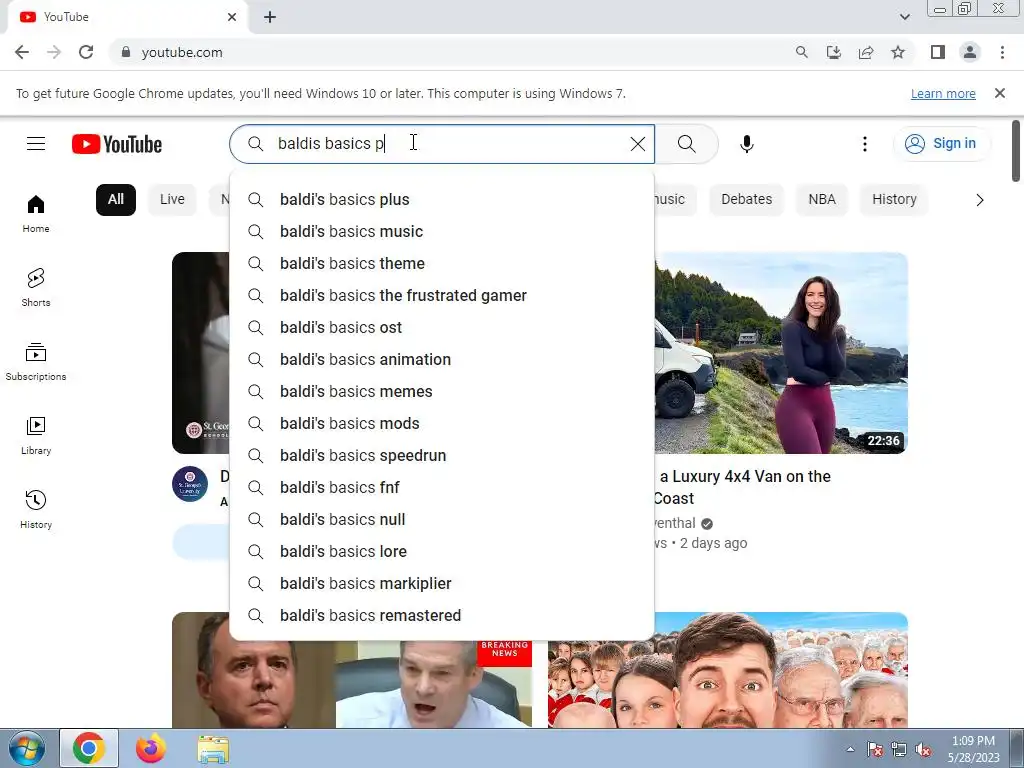Open the taskbar clock and date
The height and width of the screenshot is (768, 1024).
pos(973,749)
